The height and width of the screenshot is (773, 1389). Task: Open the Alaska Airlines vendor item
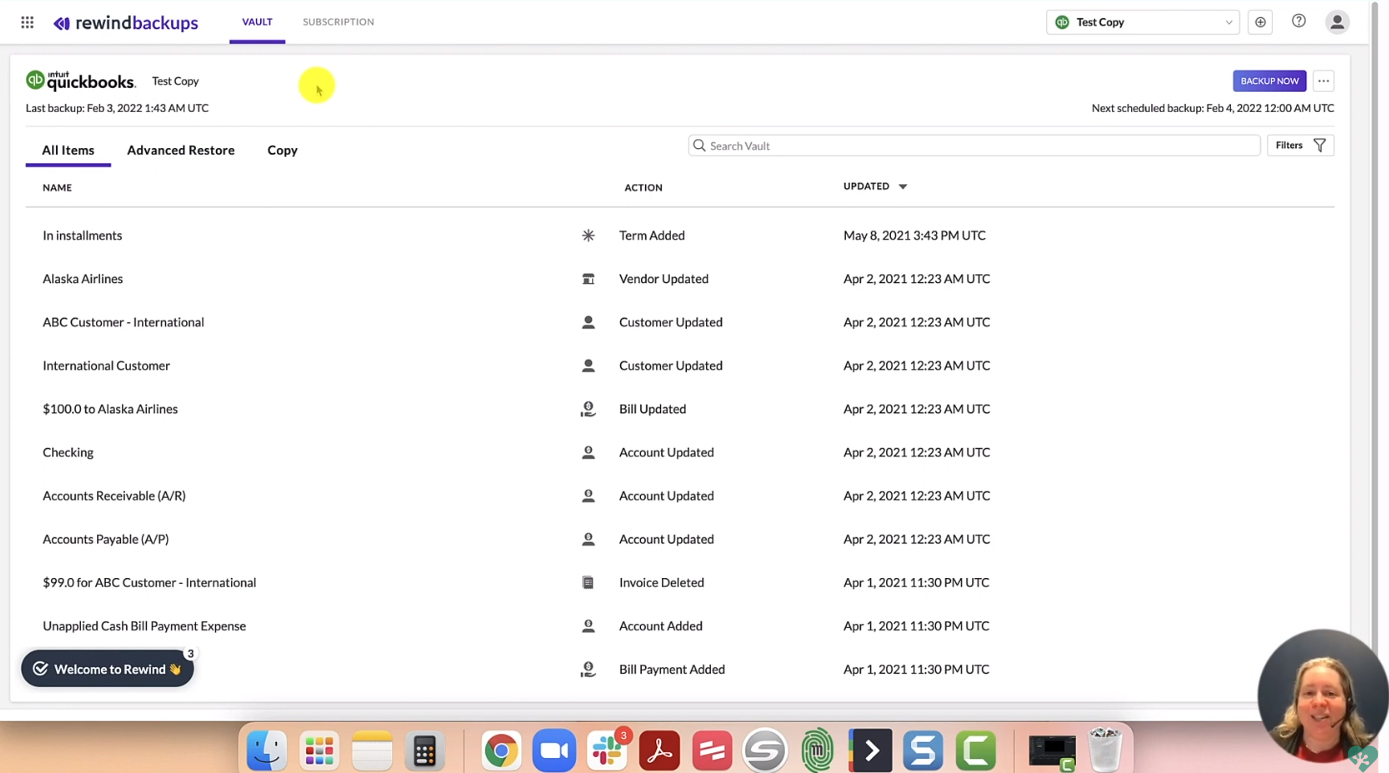(x=83, y=279)
